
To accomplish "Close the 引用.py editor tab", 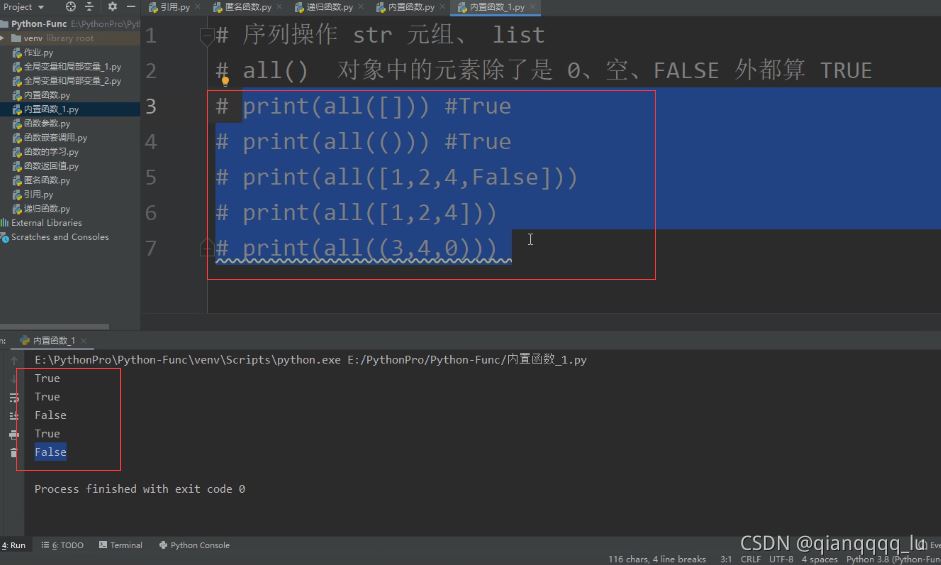I will [x=198, y=7].
